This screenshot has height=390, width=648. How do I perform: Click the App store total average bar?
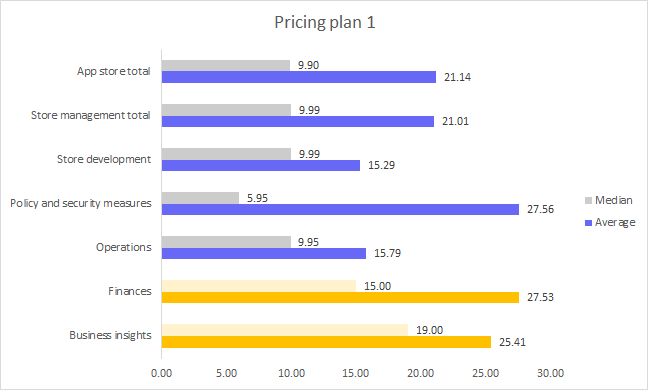click(x=299, y=77)
